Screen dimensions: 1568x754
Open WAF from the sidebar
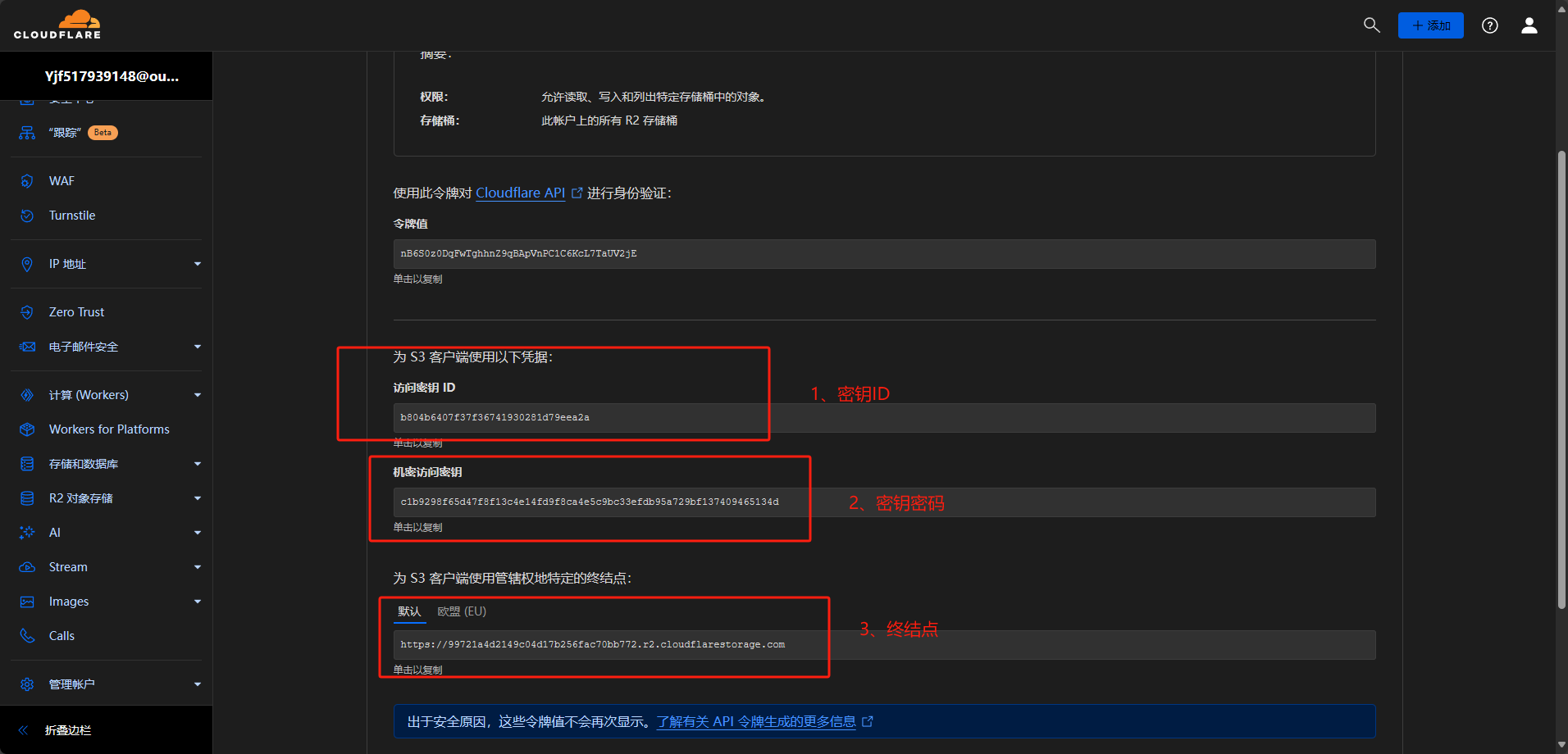(62, 181)
